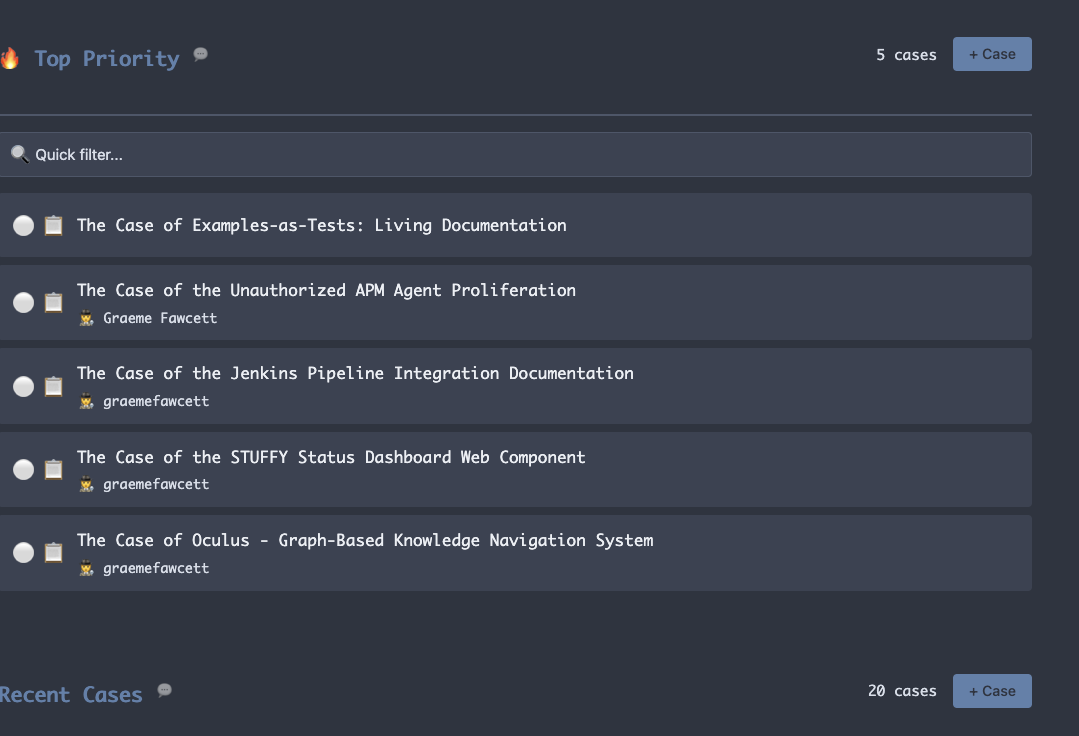This screenshot has height=736, width=1079.
Task: Click the comment bubble beside Recent Cases
Action: coord(165,690)
